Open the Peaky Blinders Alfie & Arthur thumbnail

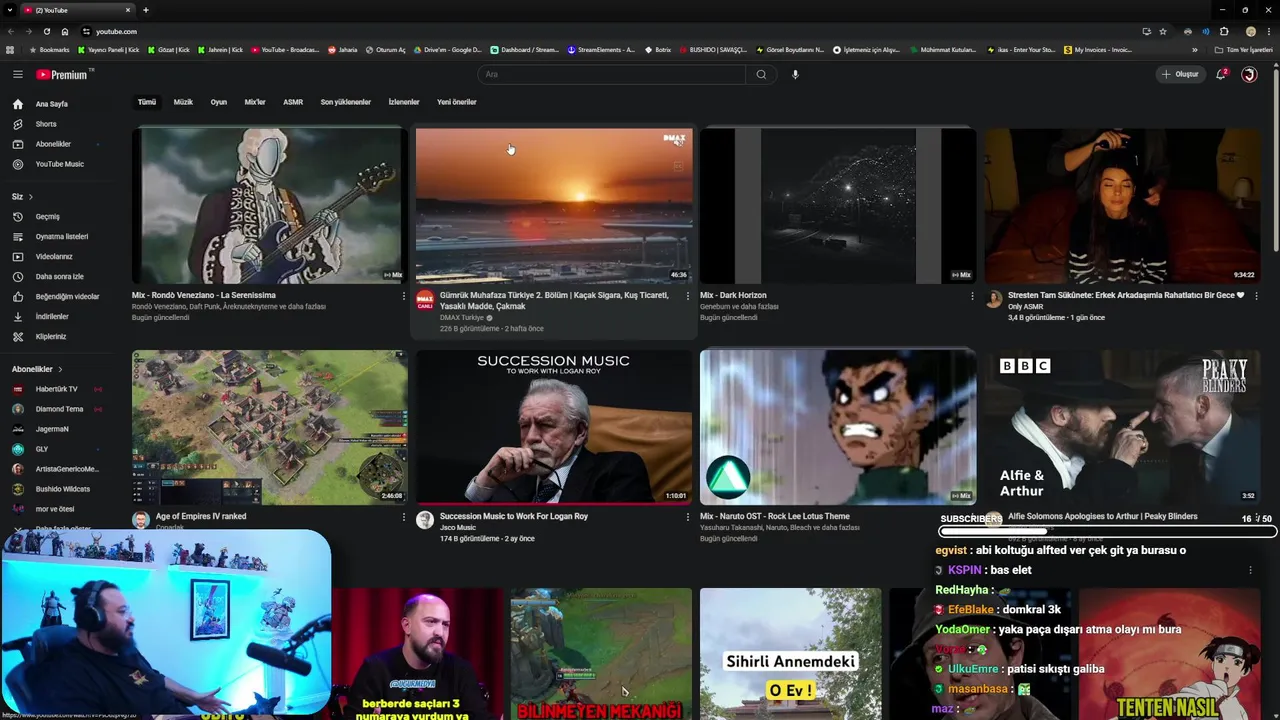(1122, 427)
